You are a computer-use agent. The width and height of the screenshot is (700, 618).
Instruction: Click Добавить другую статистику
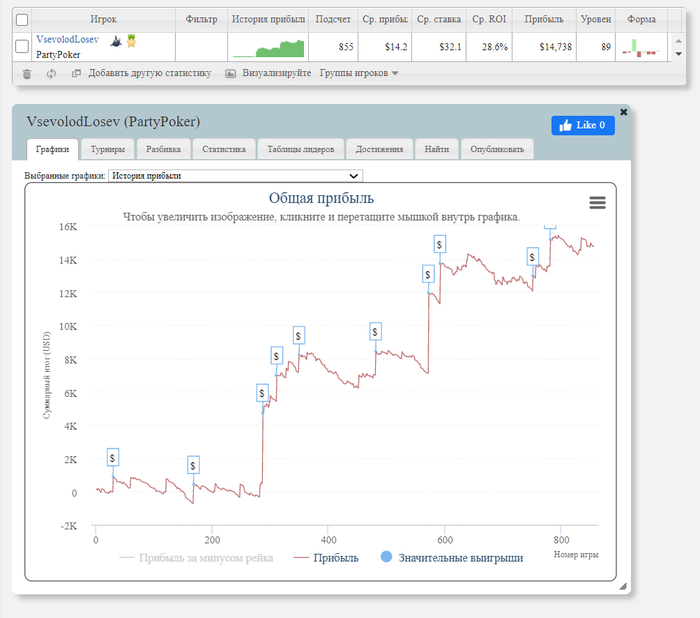(x=150, y=73)
